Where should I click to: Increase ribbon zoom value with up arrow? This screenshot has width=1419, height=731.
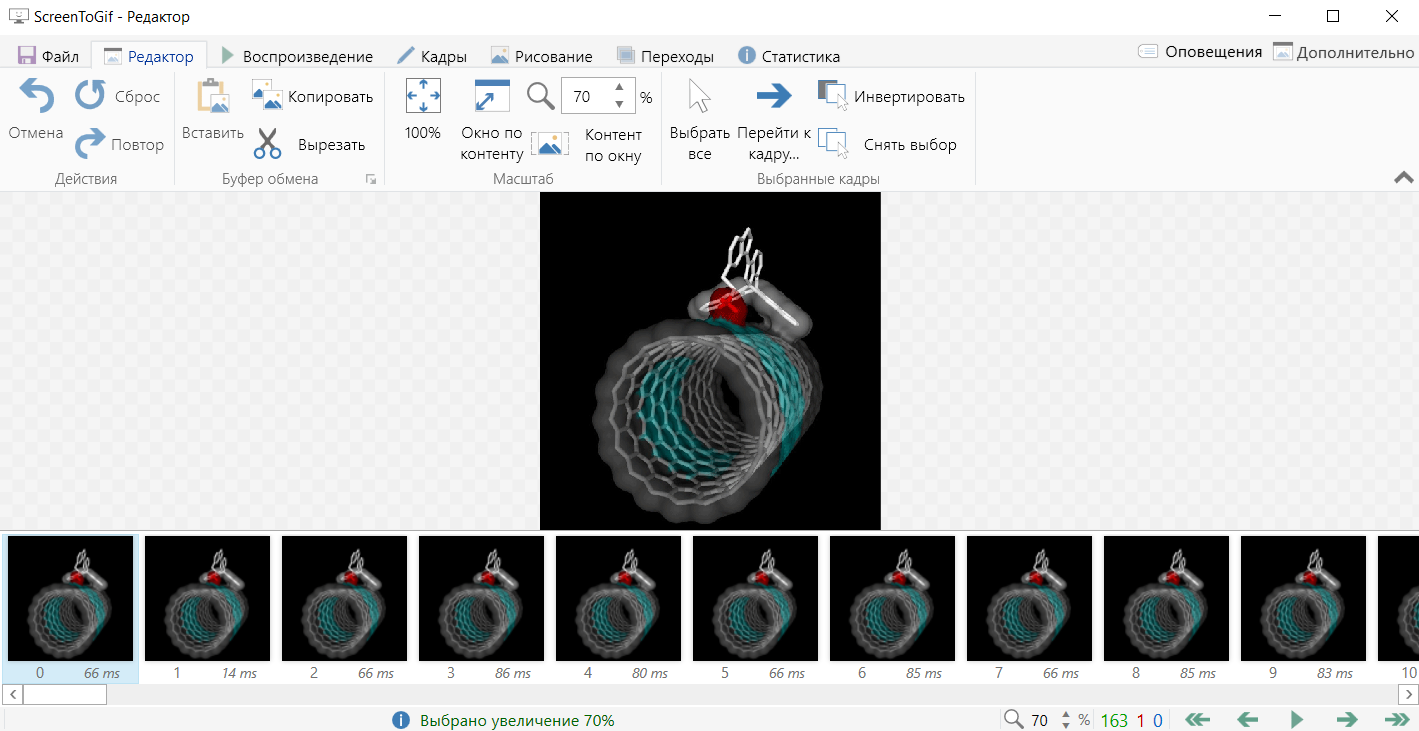[619, 88]
